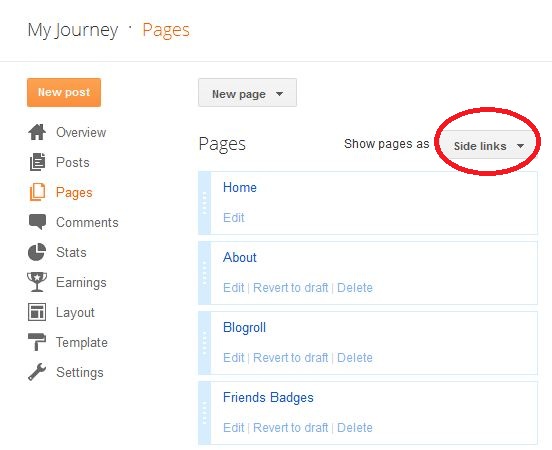Select Pages label in the sidebar
The height and width of the screenshot is (450, 552).
pos(74,193)
